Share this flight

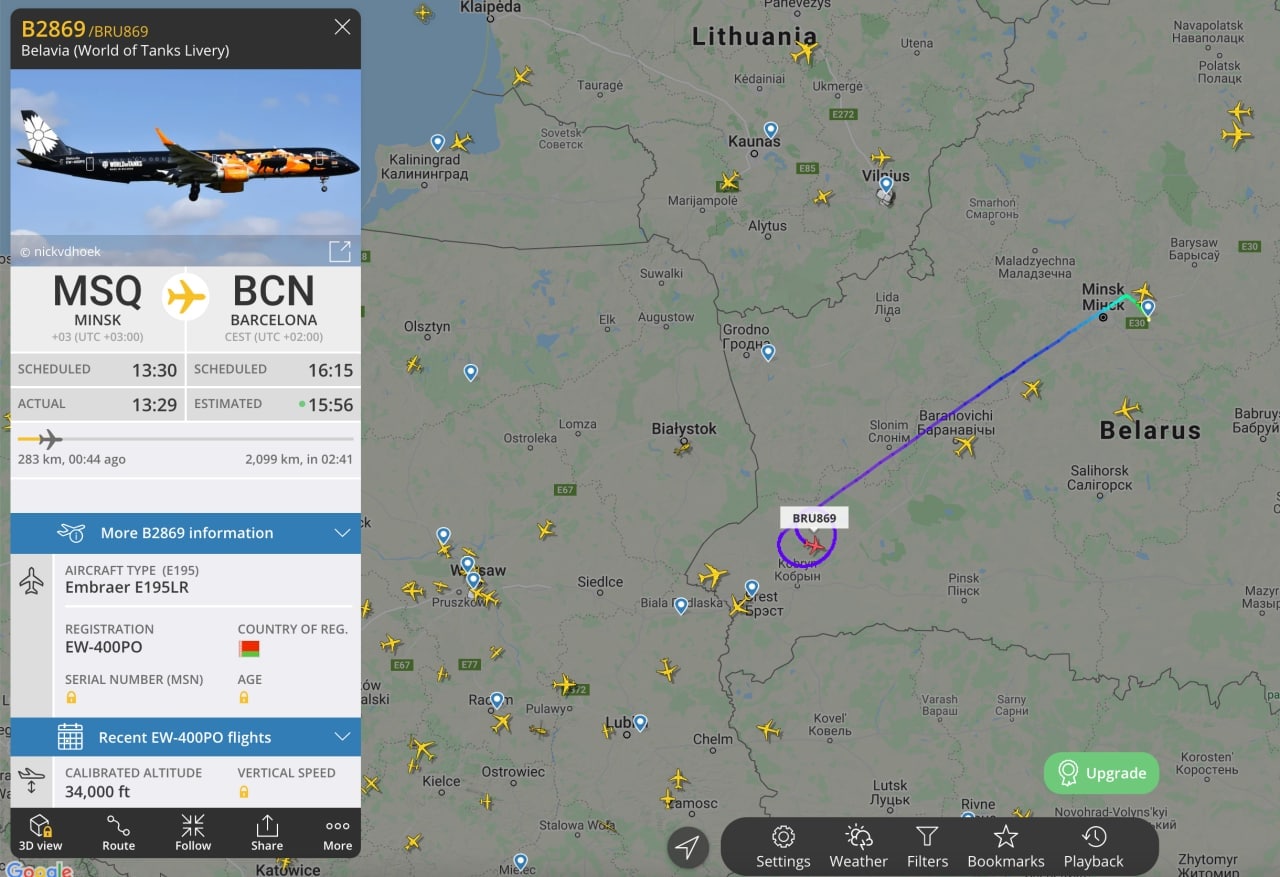267,832
